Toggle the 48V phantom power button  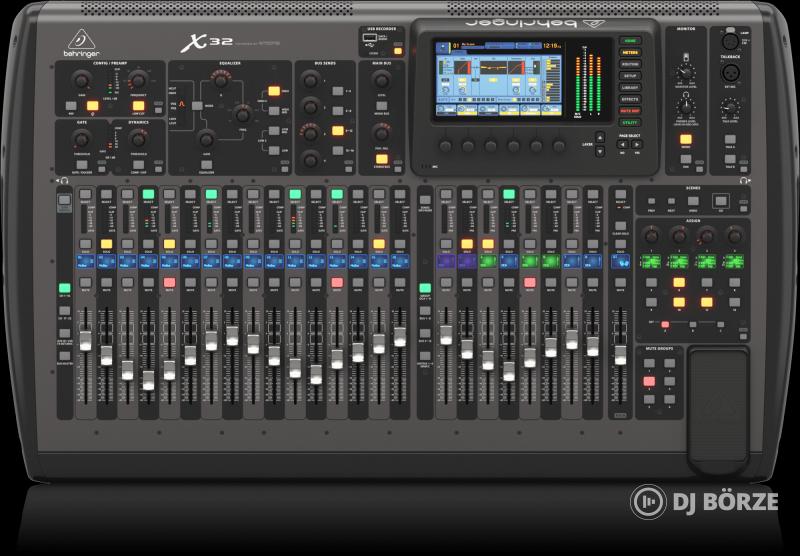click(71, 107)
